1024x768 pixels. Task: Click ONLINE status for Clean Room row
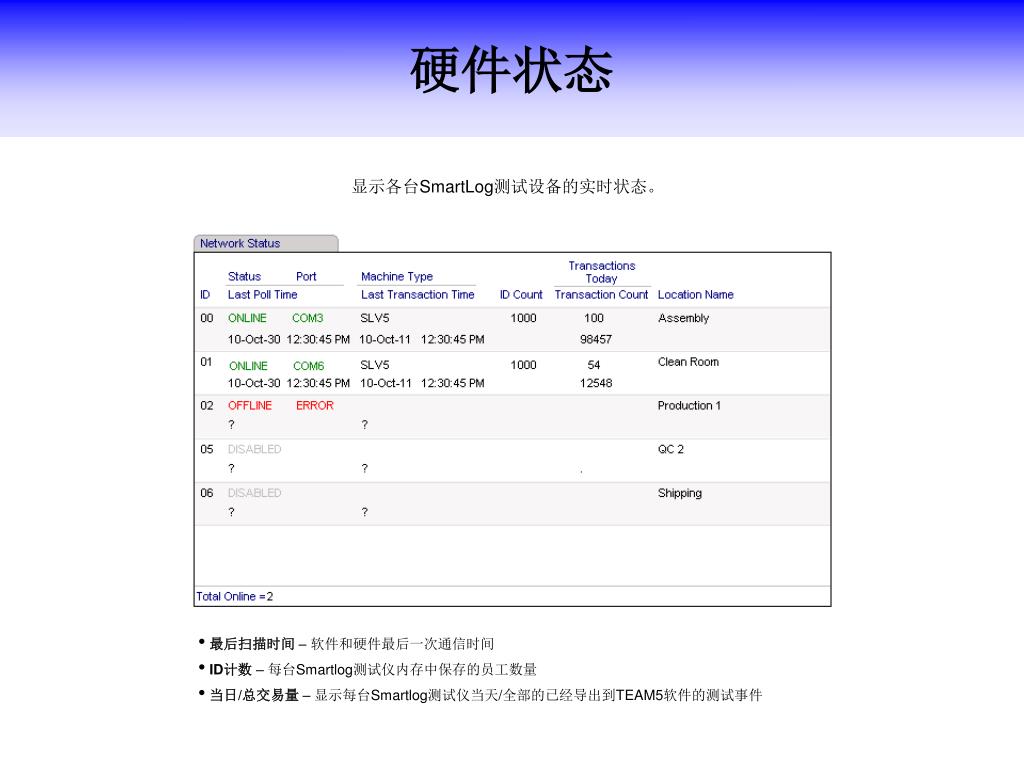pyautogui.click(x=248, y=366)
